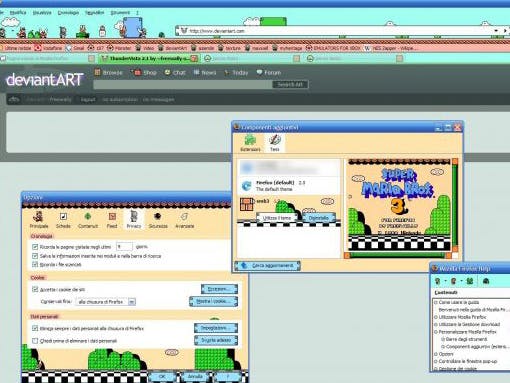
Task: Select the smb3 theme brick icon
Action: click(x=247, y=204)
